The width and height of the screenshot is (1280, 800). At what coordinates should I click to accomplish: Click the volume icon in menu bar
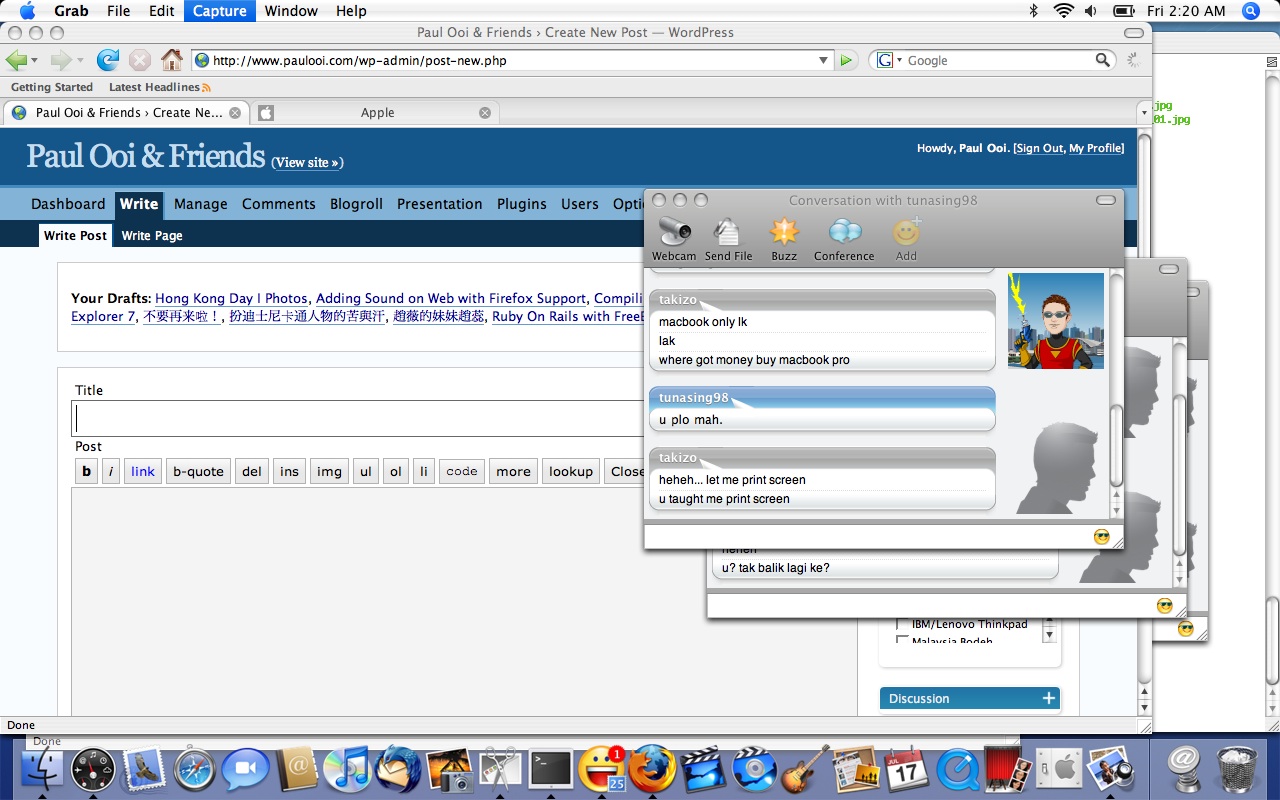tap(1091, 11)
